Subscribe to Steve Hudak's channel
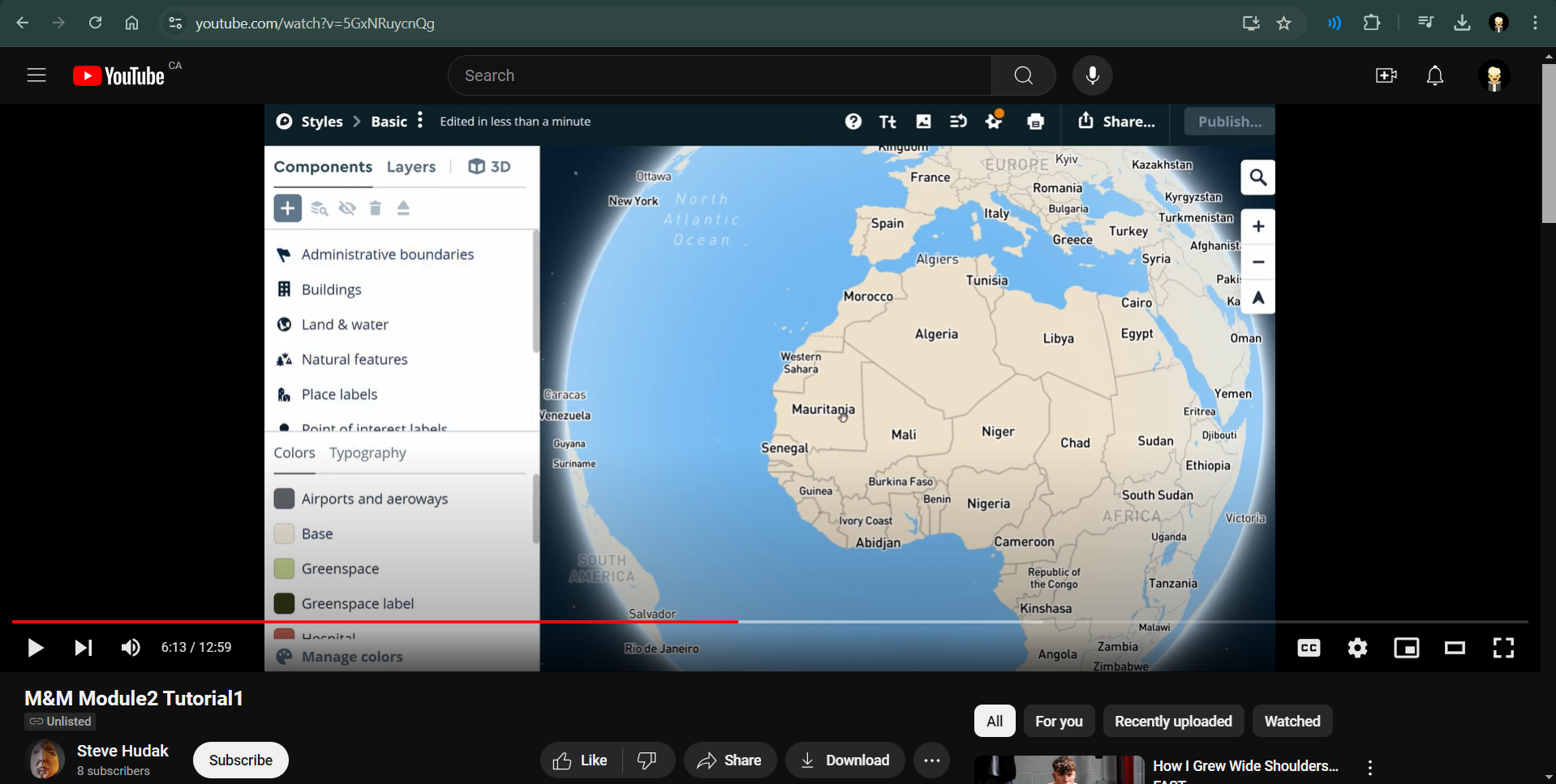Image resolution: width=1556 pixels, height=784 pixels. click(x=240, y=760)
